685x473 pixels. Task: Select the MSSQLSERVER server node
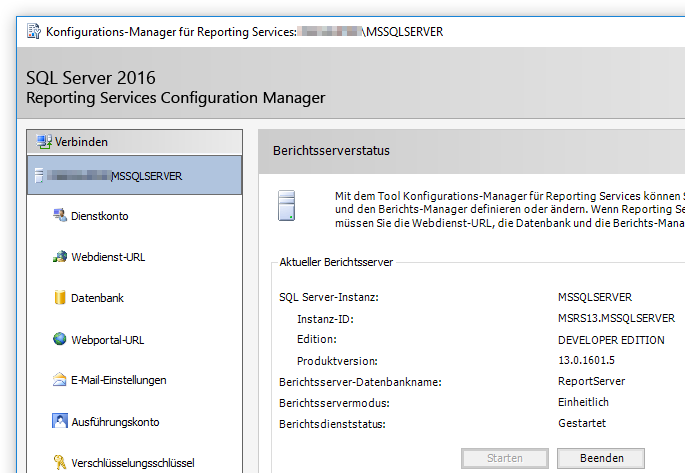(134, 175)
